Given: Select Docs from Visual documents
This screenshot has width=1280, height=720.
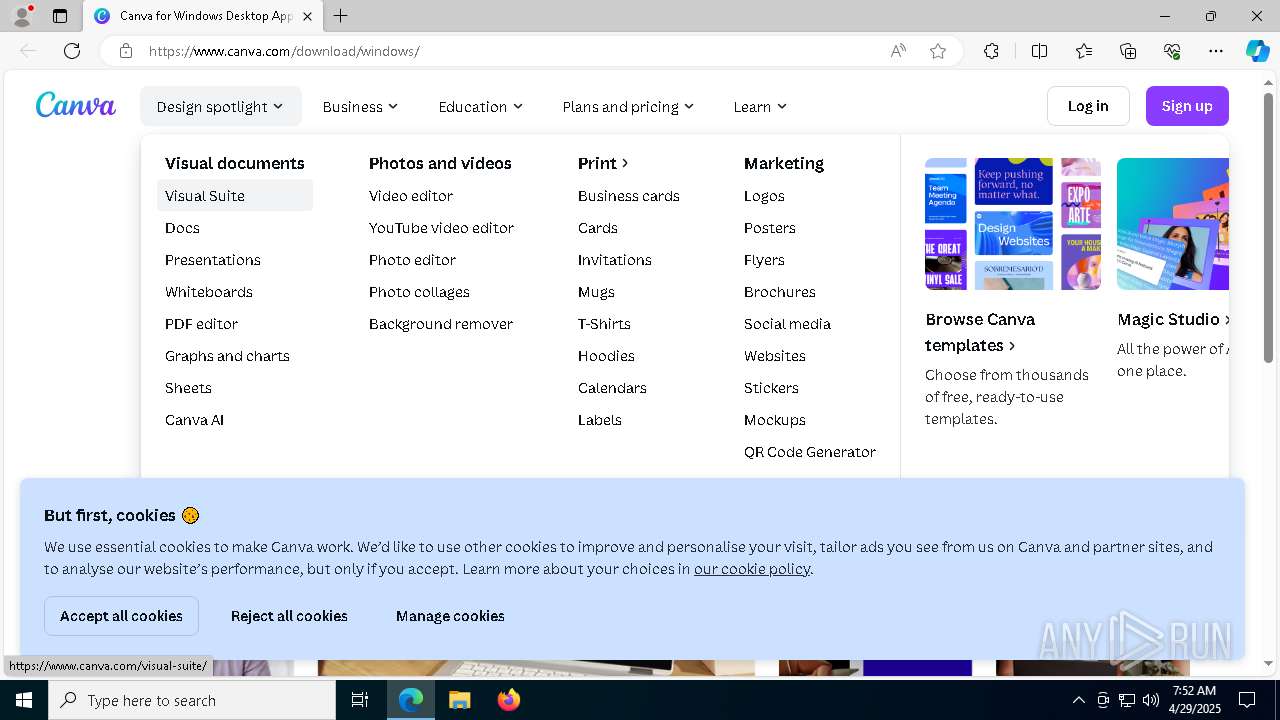Looking at the screenshot, I should tap(182, 228).
